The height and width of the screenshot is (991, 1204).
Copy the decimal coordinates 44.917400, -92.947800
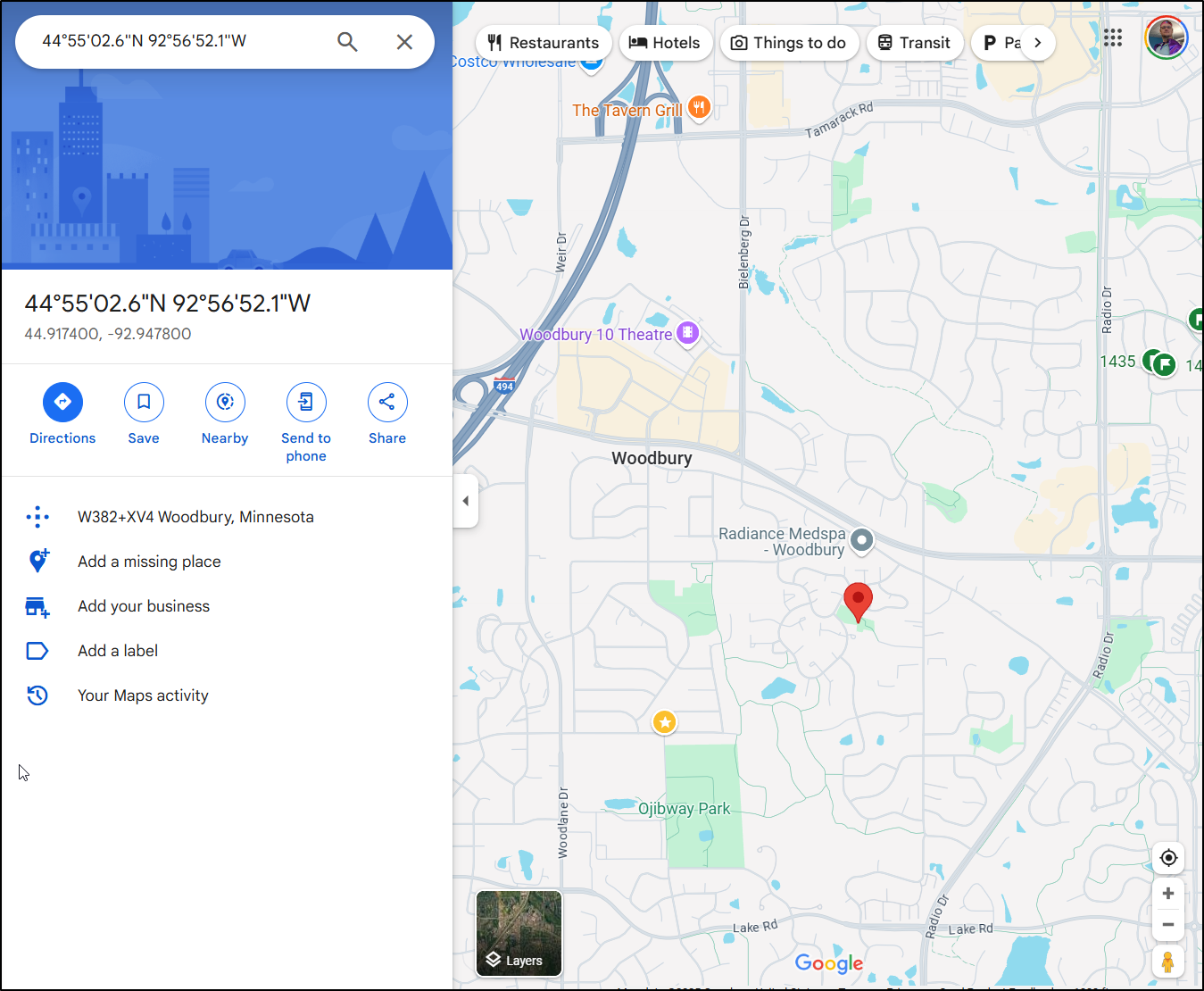coord(108,334)
